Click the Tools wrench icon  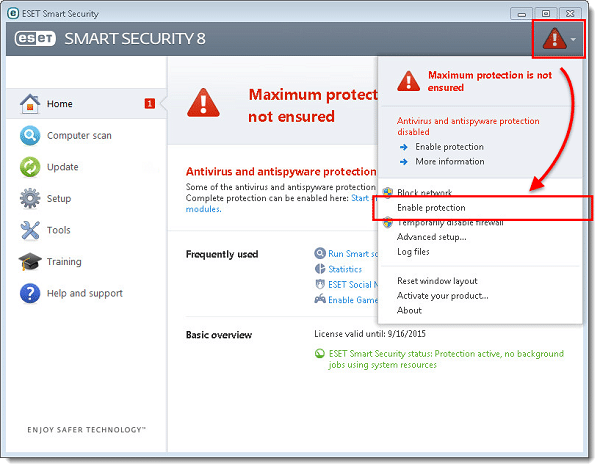pyautogui.click(x=30, y=230)
